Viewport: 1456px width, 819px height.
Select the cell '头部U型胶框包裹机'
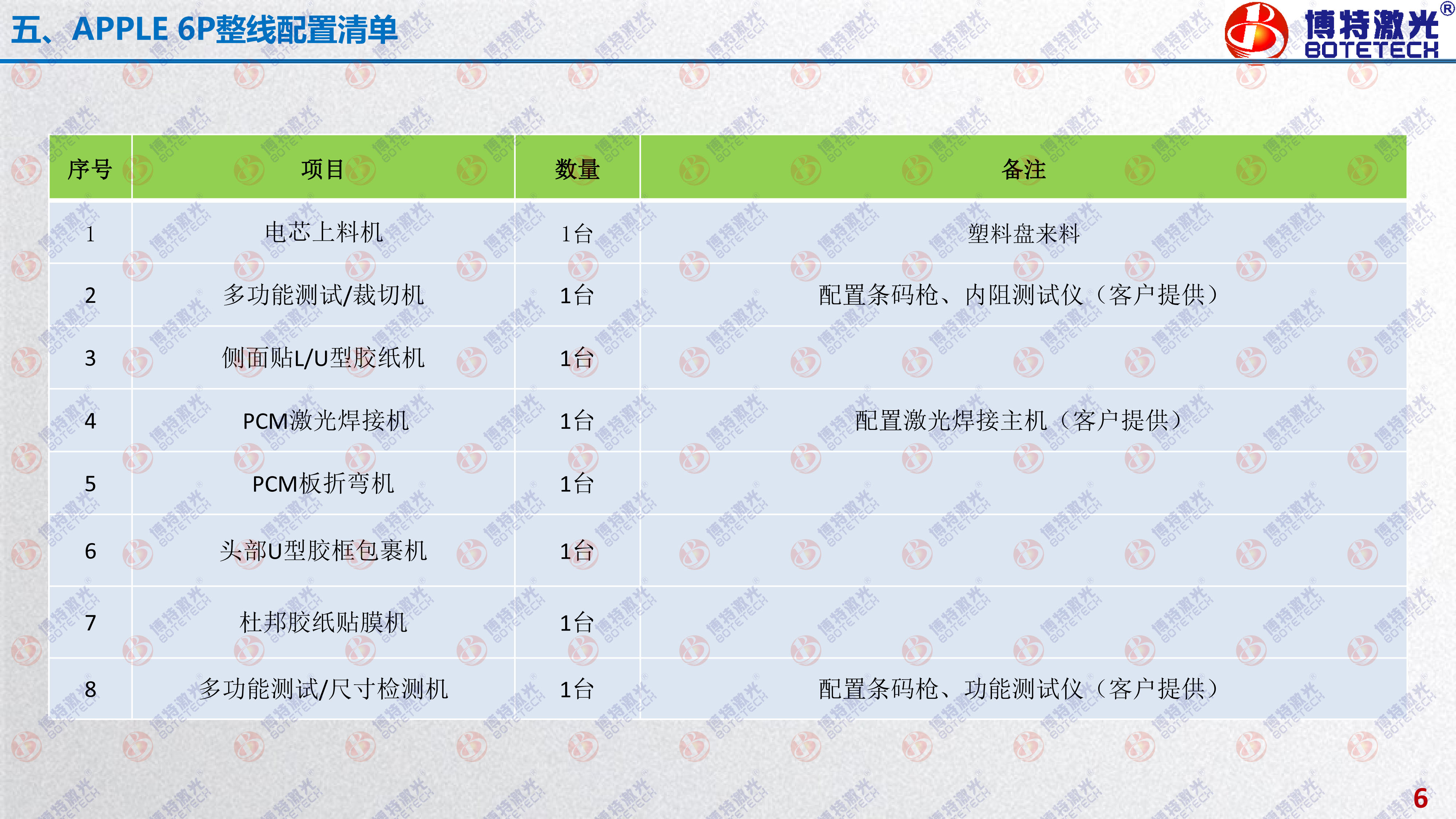(x=323, y=550)
